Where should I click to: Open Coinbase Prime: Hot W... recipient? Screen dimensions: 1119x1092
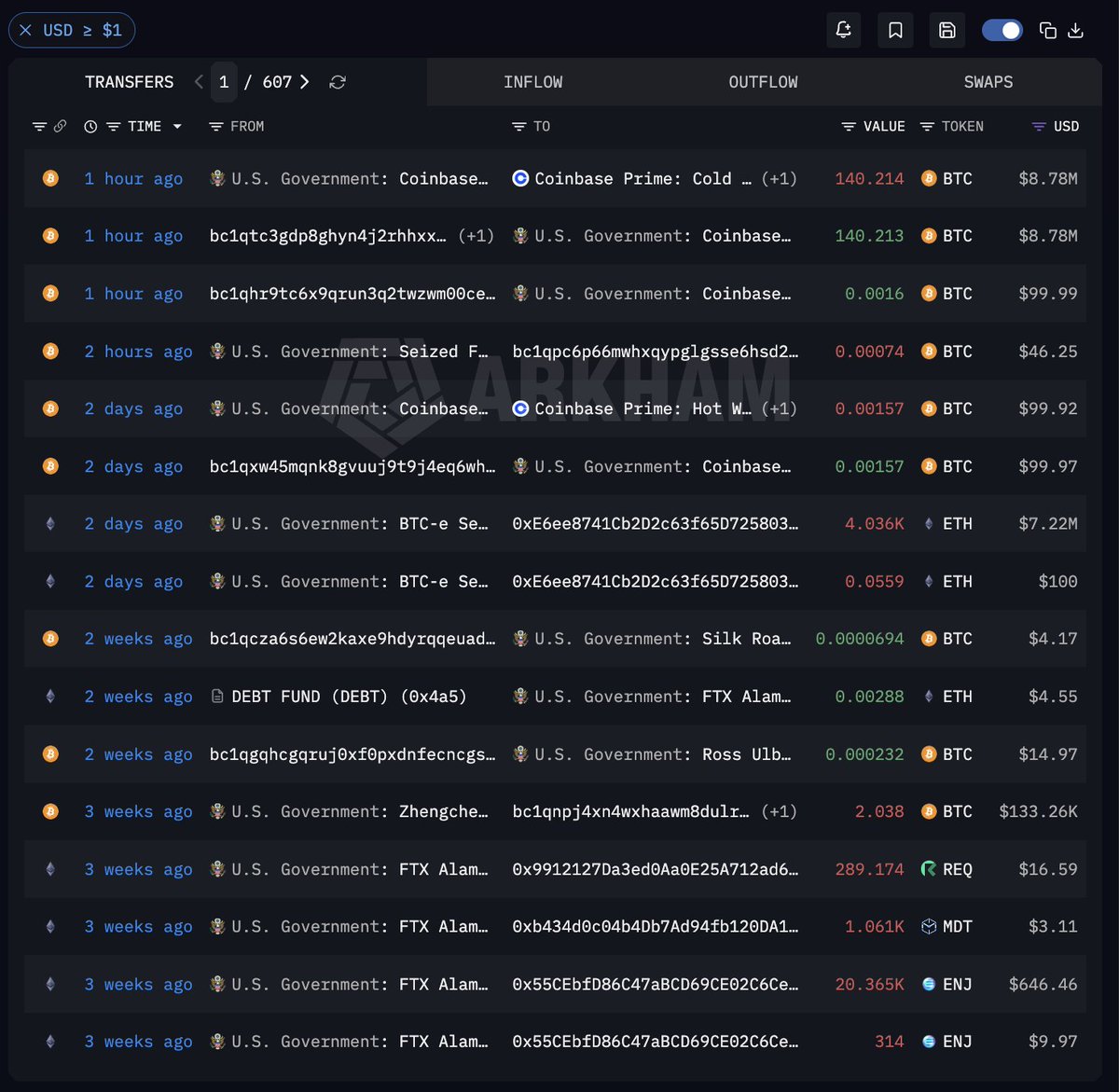[642, 408]
